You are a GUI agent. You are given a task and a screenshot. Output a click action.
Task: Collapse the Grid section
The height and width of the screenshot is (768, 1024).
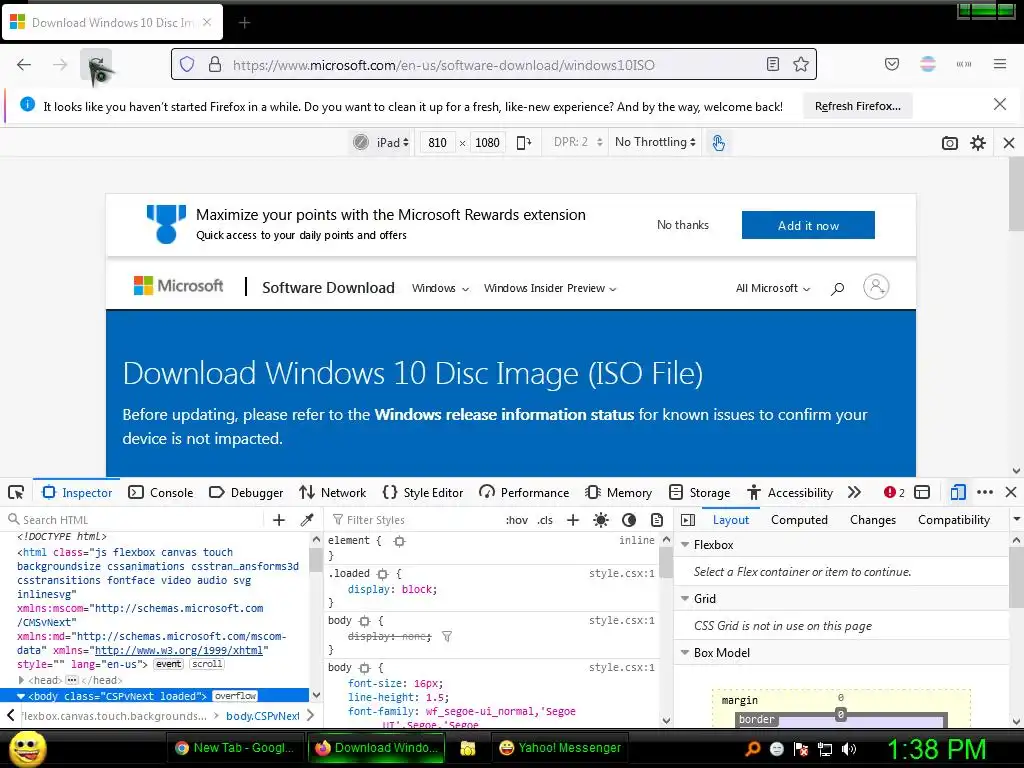[685, 598]
